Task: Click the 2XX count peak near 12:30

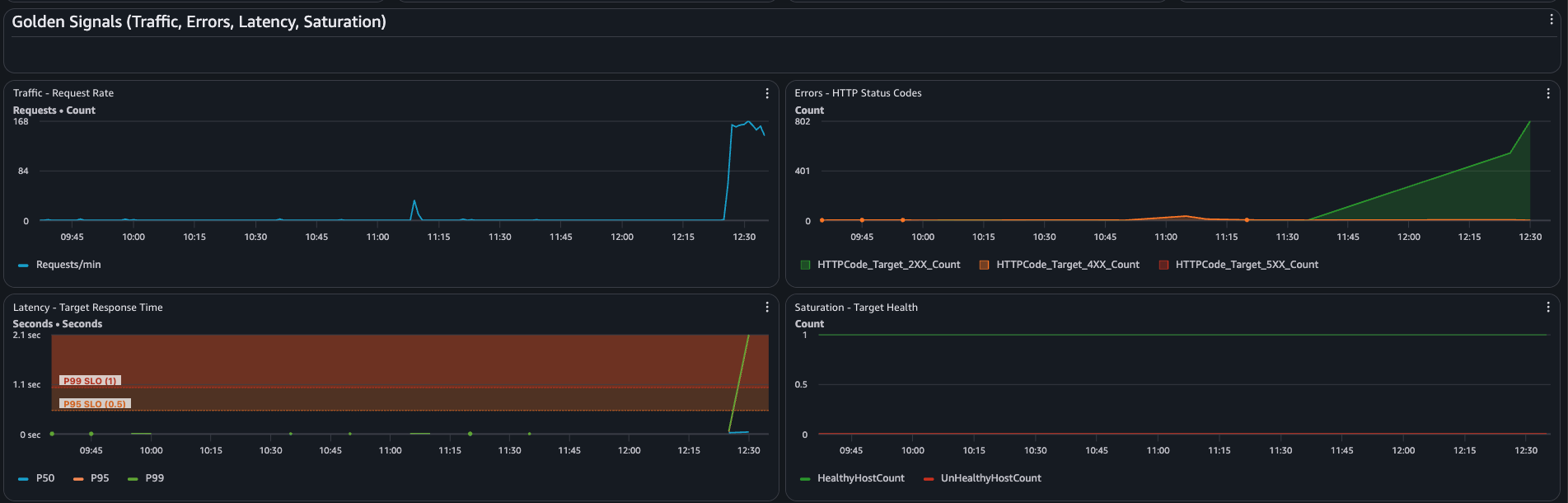Action: pos(1529,122)
